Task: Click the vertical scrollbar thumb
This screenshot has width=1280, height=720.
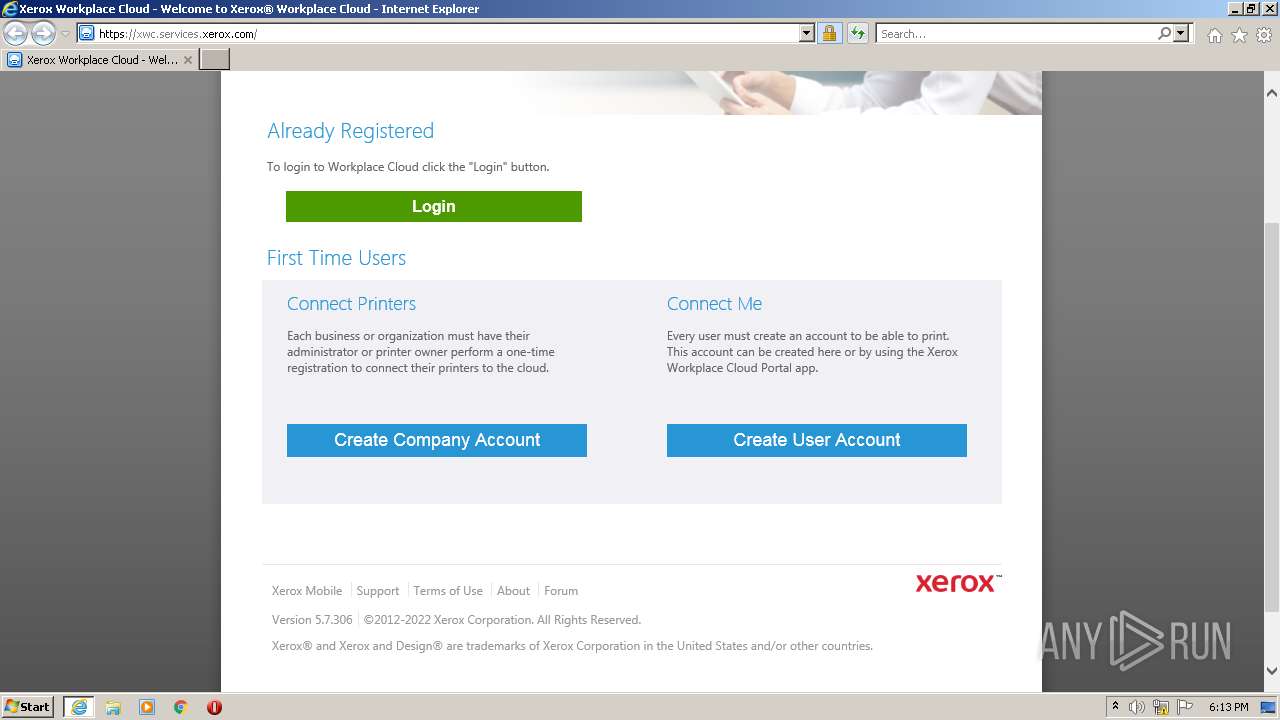Action: coord(1272,415)
